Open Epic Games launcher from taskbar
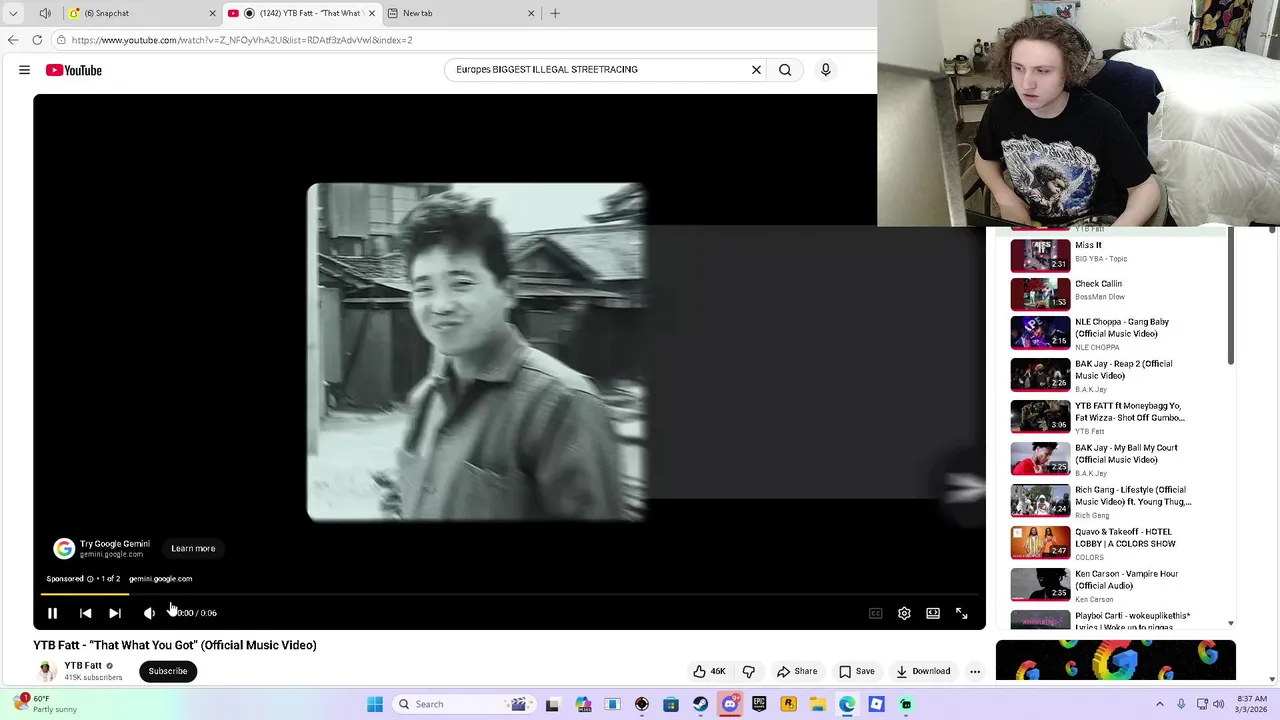 (x=759, y=704)
